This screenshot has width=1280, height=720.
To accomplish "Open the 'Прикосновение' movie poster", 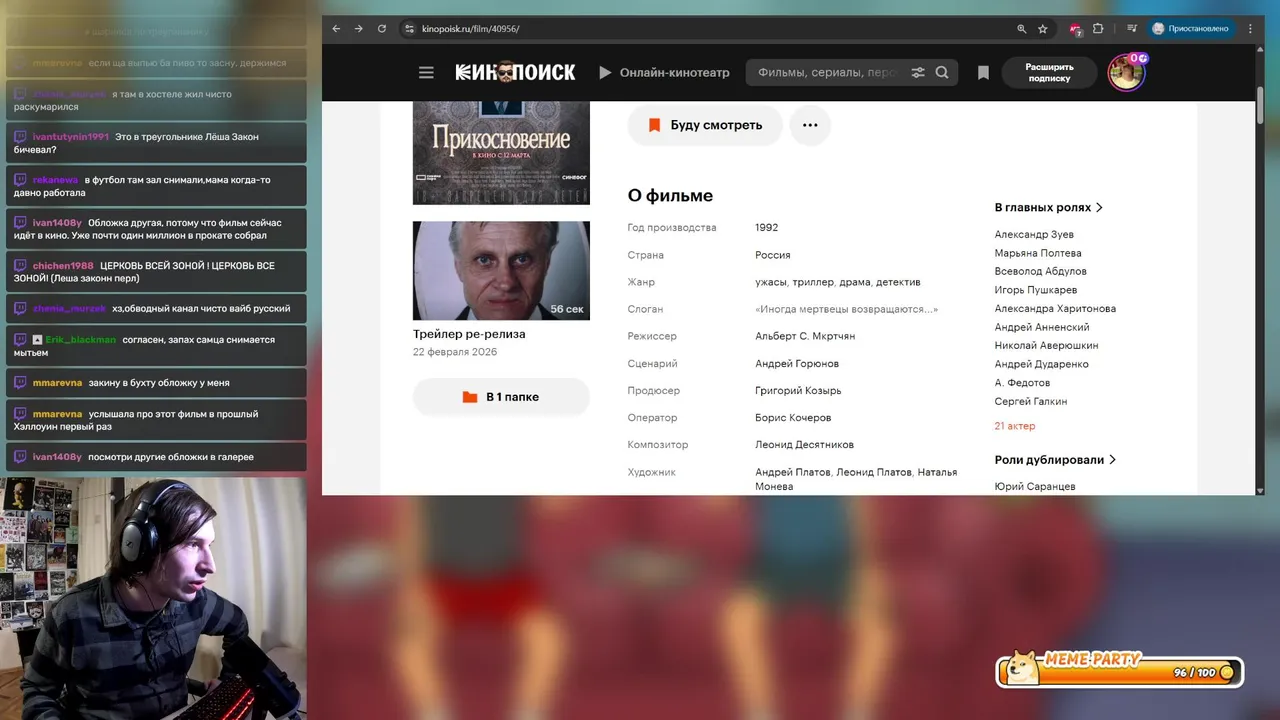I will tap(501, 153).
